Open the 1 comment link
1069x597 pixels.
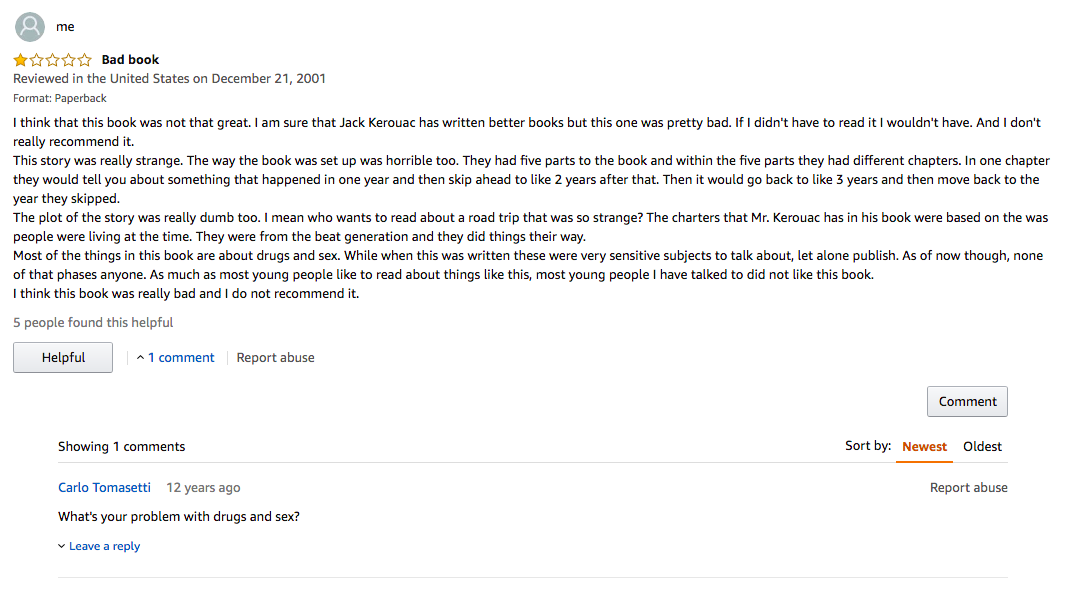(181, 358)
